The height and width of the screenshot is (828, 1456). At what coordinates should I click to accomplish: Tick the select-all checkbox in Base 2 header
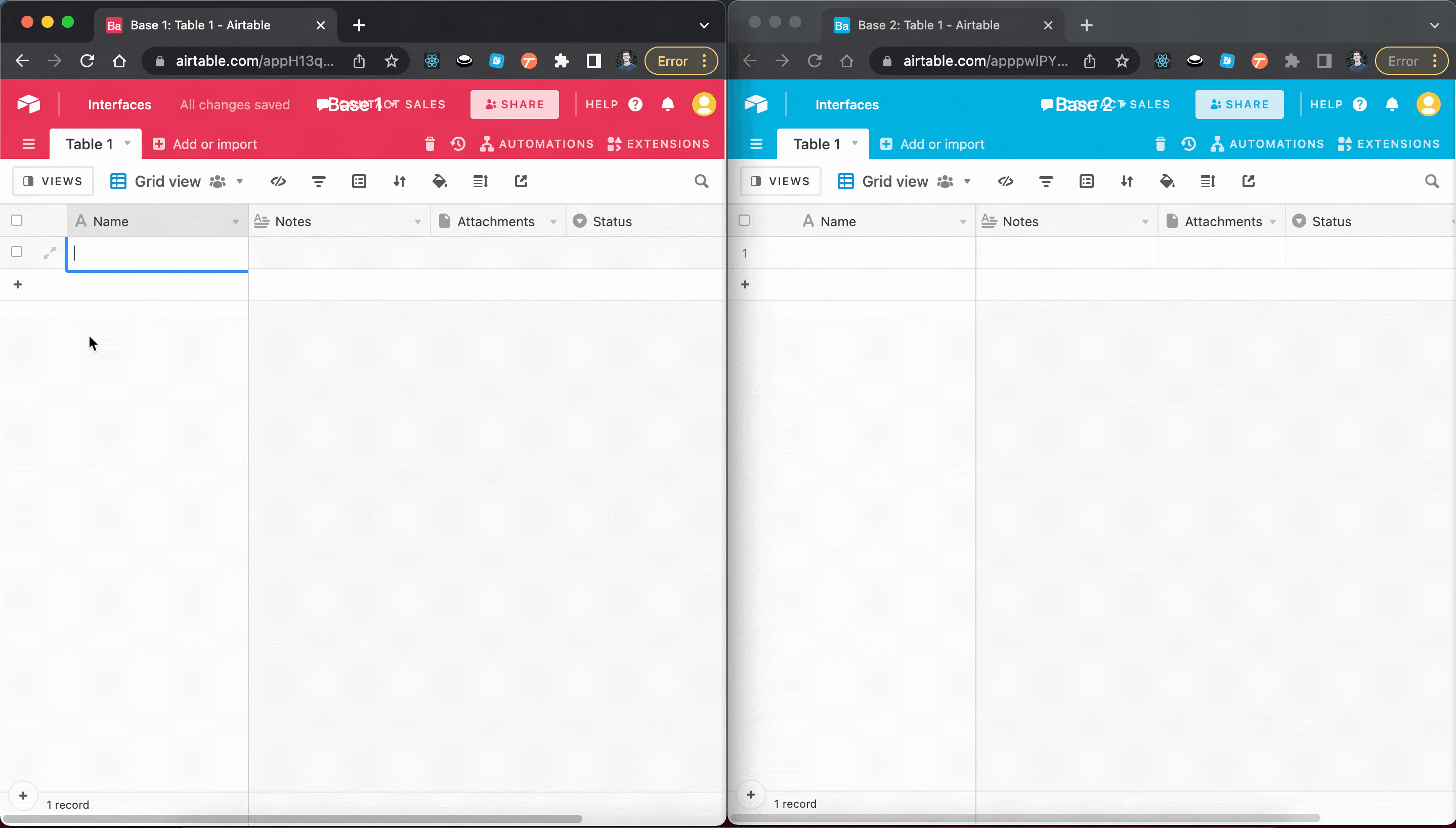(744, 221)
